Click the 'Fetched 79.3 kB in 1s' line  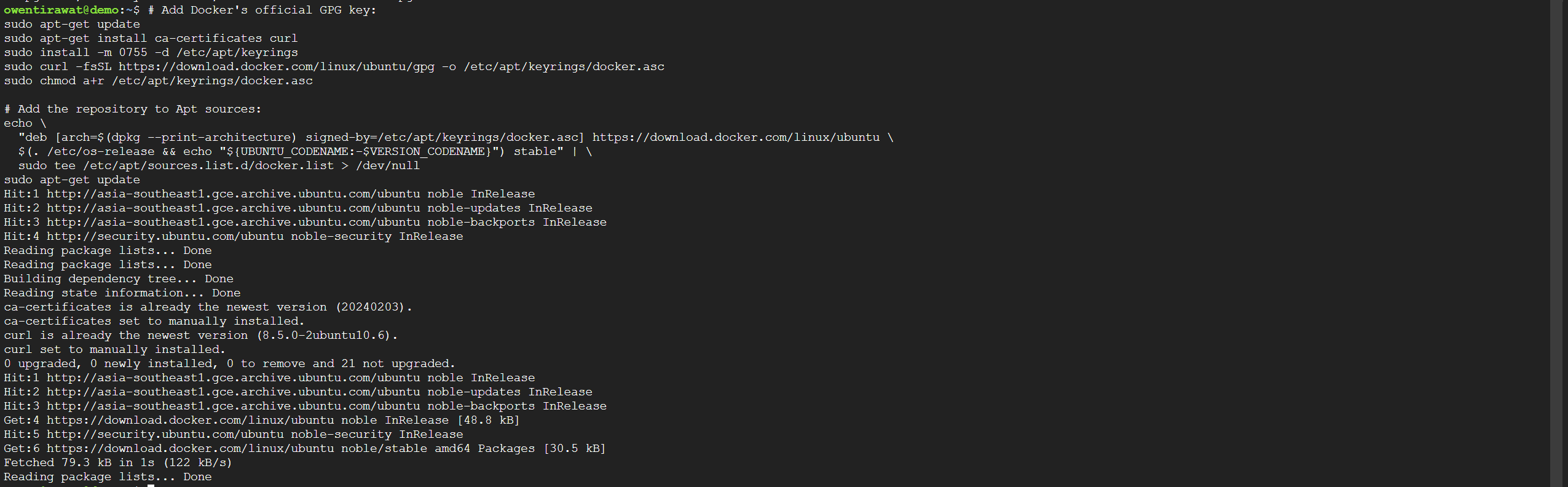coord(117,462)
